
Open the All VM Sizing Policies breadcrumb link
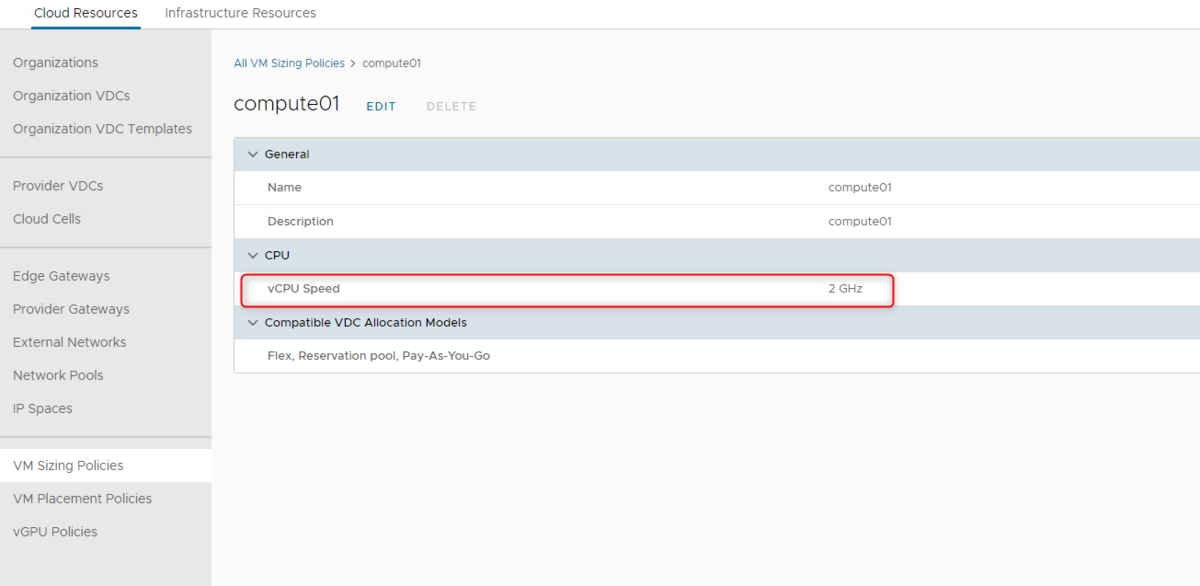coord(289,63)
